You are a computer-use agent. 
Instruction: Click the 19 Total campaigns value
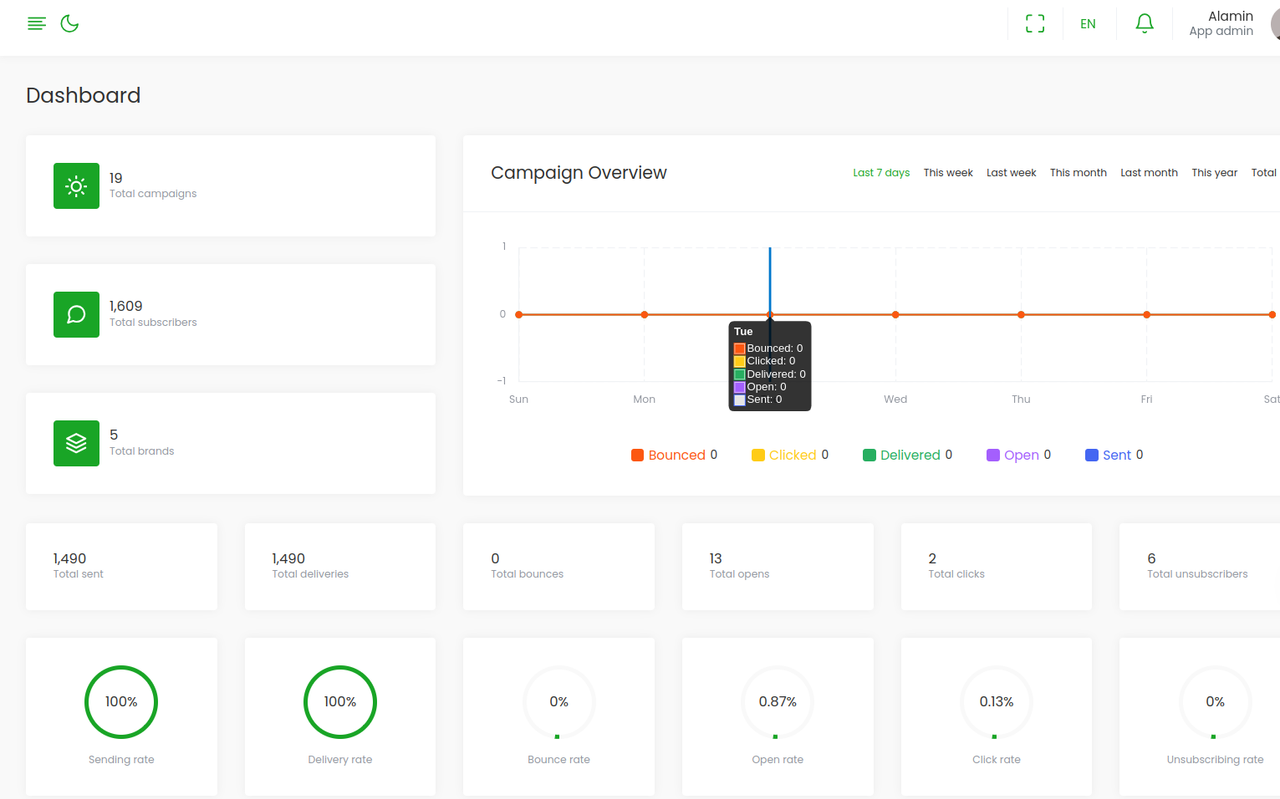(x=116, y=178)
